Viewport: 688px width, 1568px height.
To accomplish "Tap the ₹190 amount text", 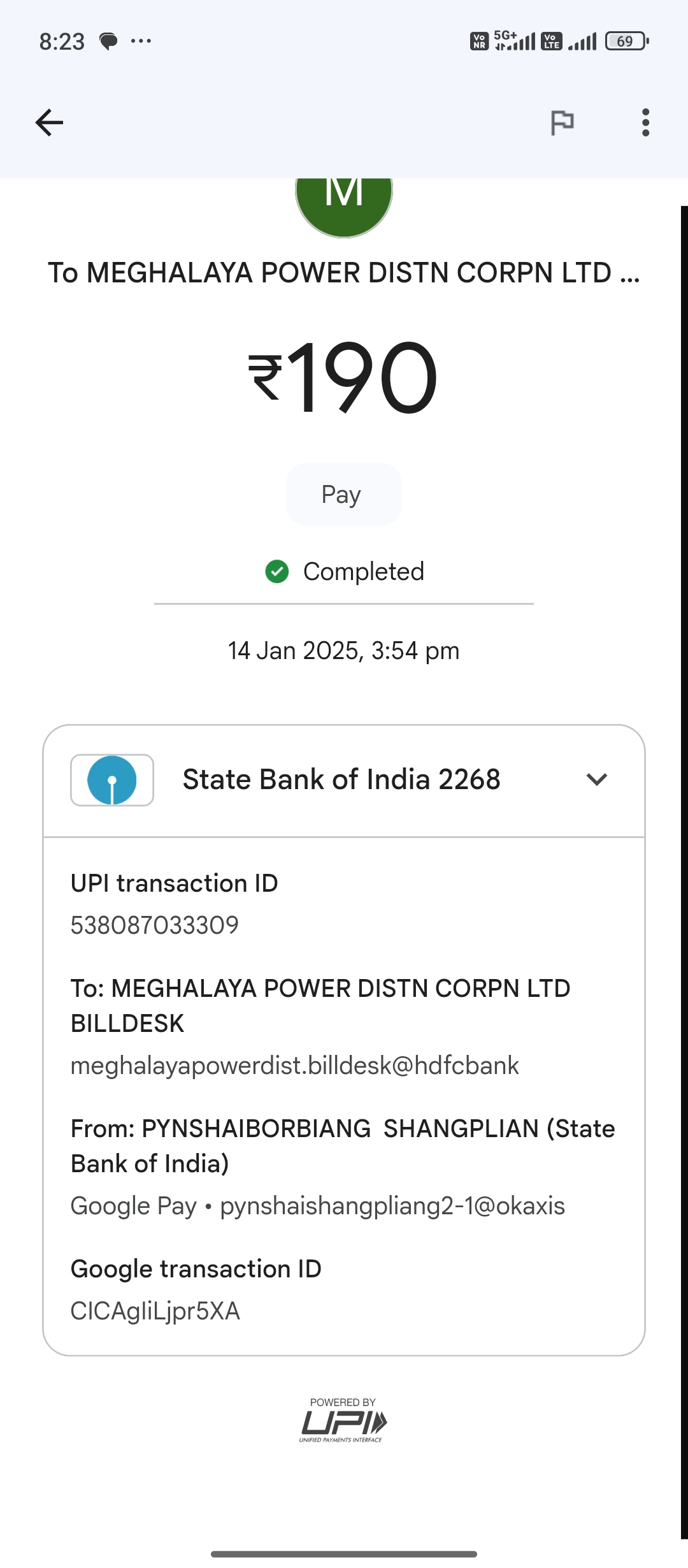I will click(x=343, y=377).
